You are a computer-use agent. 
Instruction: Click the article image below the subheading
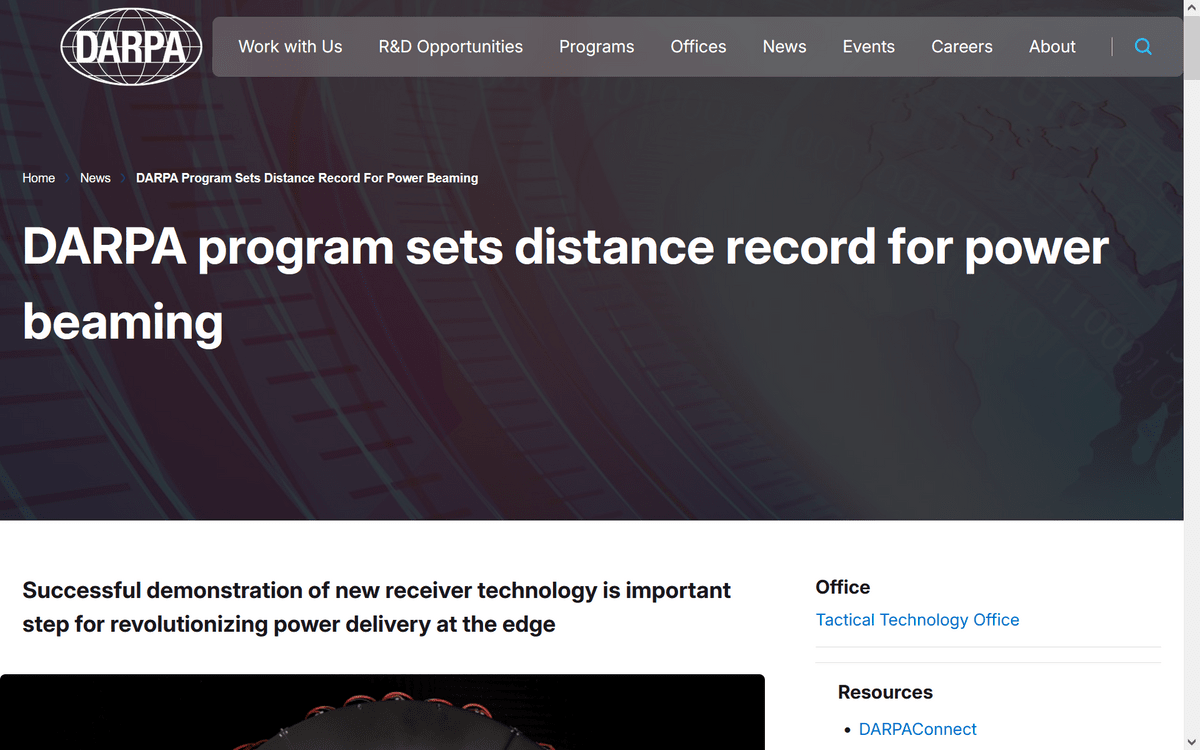pyautogui.click(x=382, y=712)
